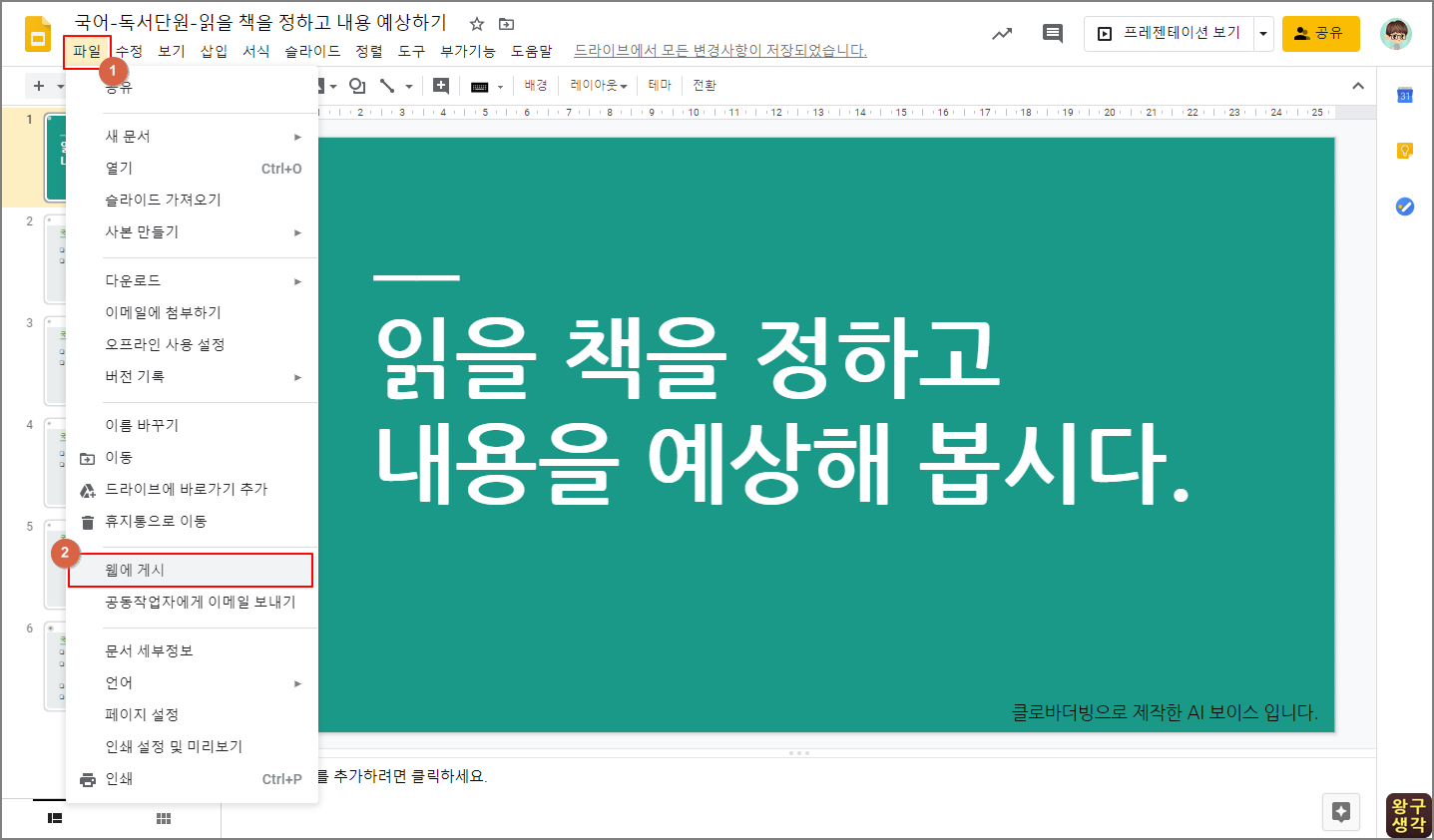Screen dimensions: 1434x840
Task: Open the new slide layout dropdown arrow
Action: (61, 86)
